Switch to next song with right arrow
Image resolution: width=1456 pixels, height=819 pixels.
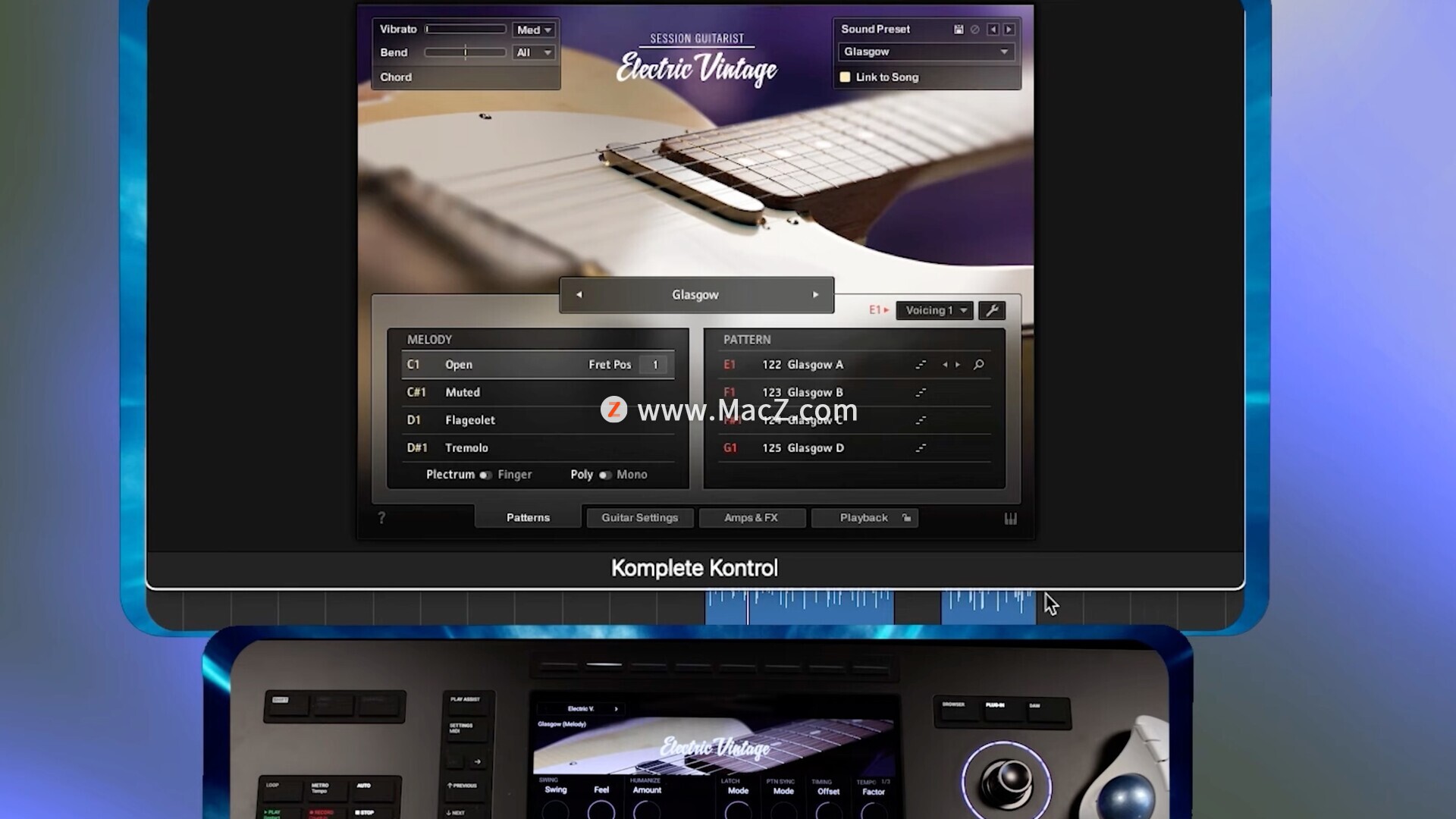(816, 295)
